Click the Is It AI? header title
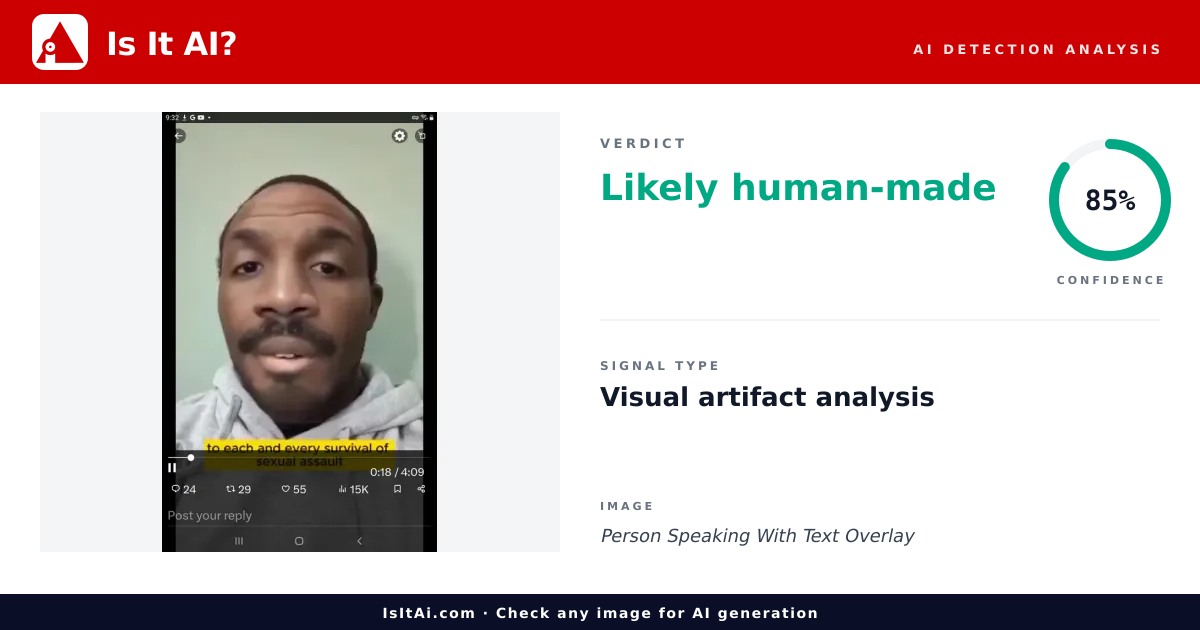1200x630 pixels. click(x=171, y=43)
